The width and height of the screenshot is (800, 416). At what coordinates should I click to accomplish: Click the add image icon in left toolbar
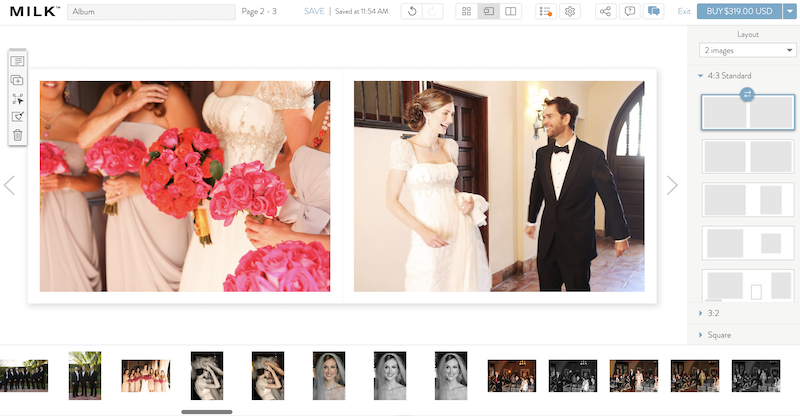(17, 80)
